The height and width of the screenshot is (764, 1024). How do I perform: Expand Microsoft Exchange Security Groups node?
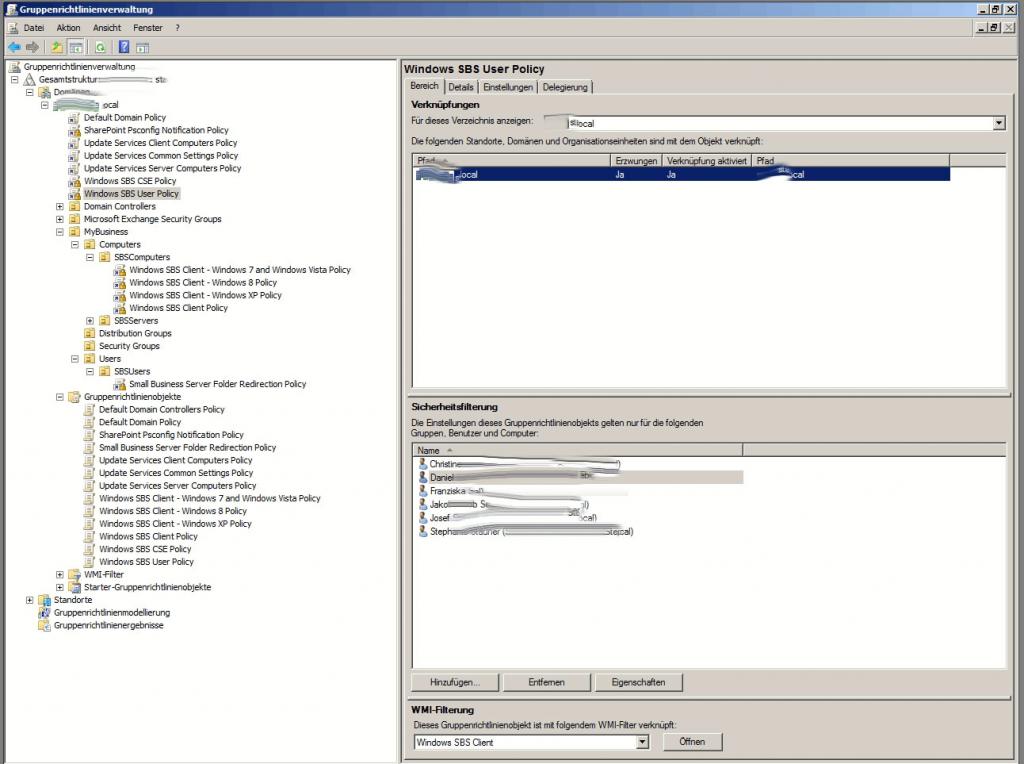pyautogui.click(x=59, y=219)
